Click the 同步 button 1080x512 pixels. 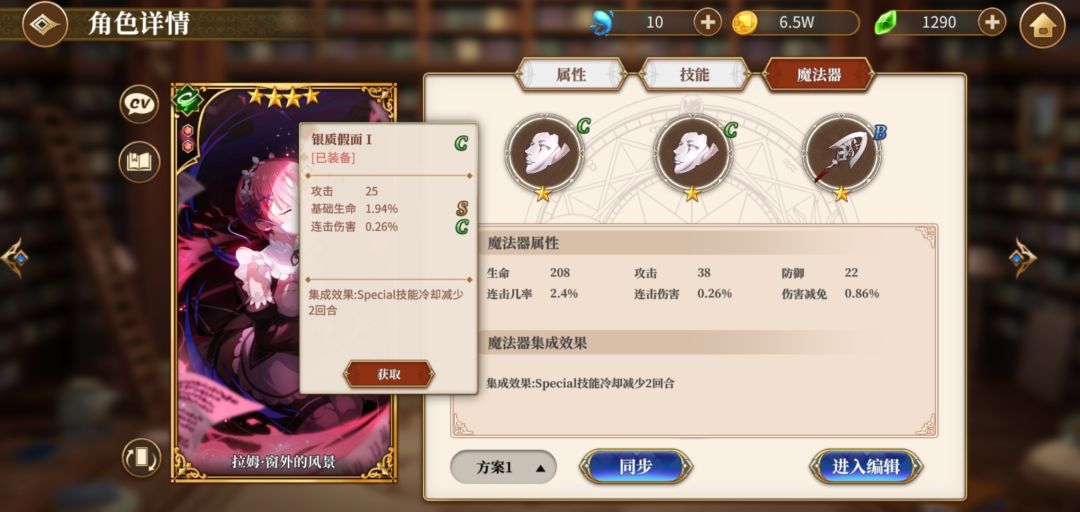[636, 467]
